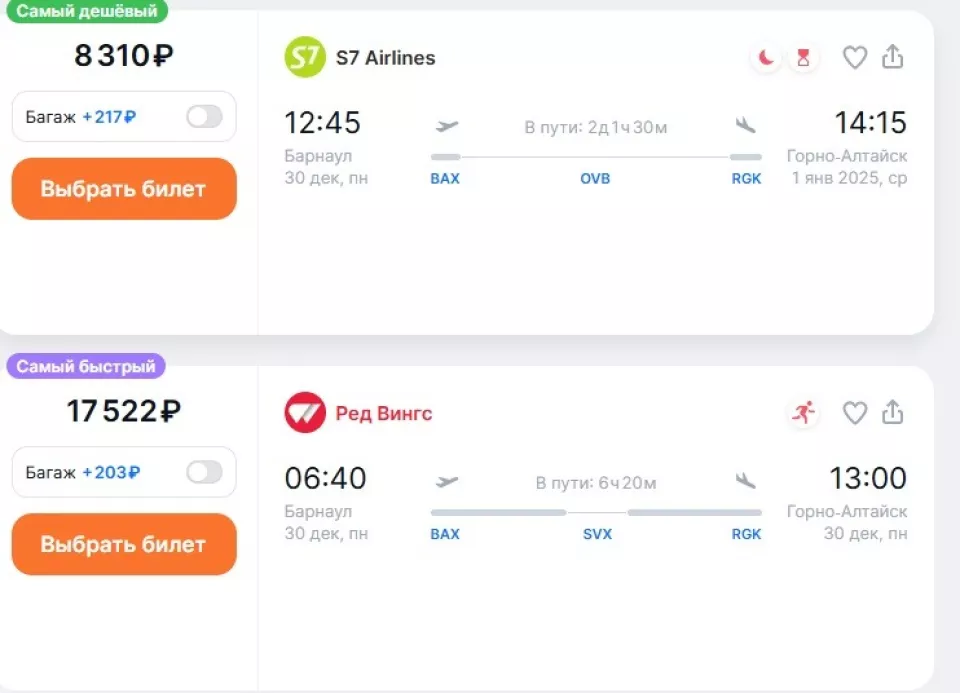The height and width of the screenshot is (693, 960).
Task: Share the Red Wings ticket
Action: pos(893,413)
